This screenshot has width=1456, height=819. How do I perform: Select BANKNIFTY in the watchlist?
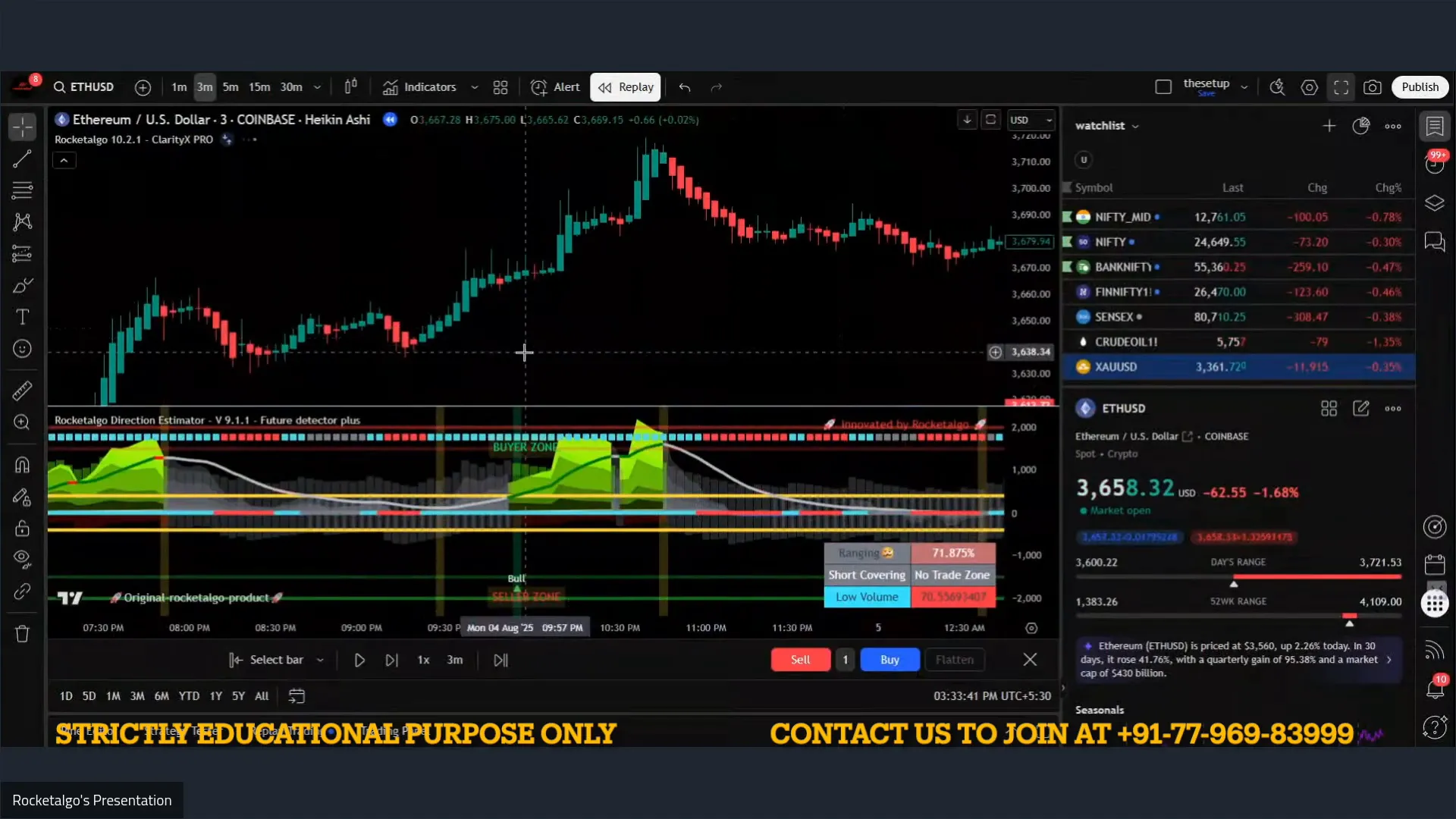click(x=1238, y=267)
